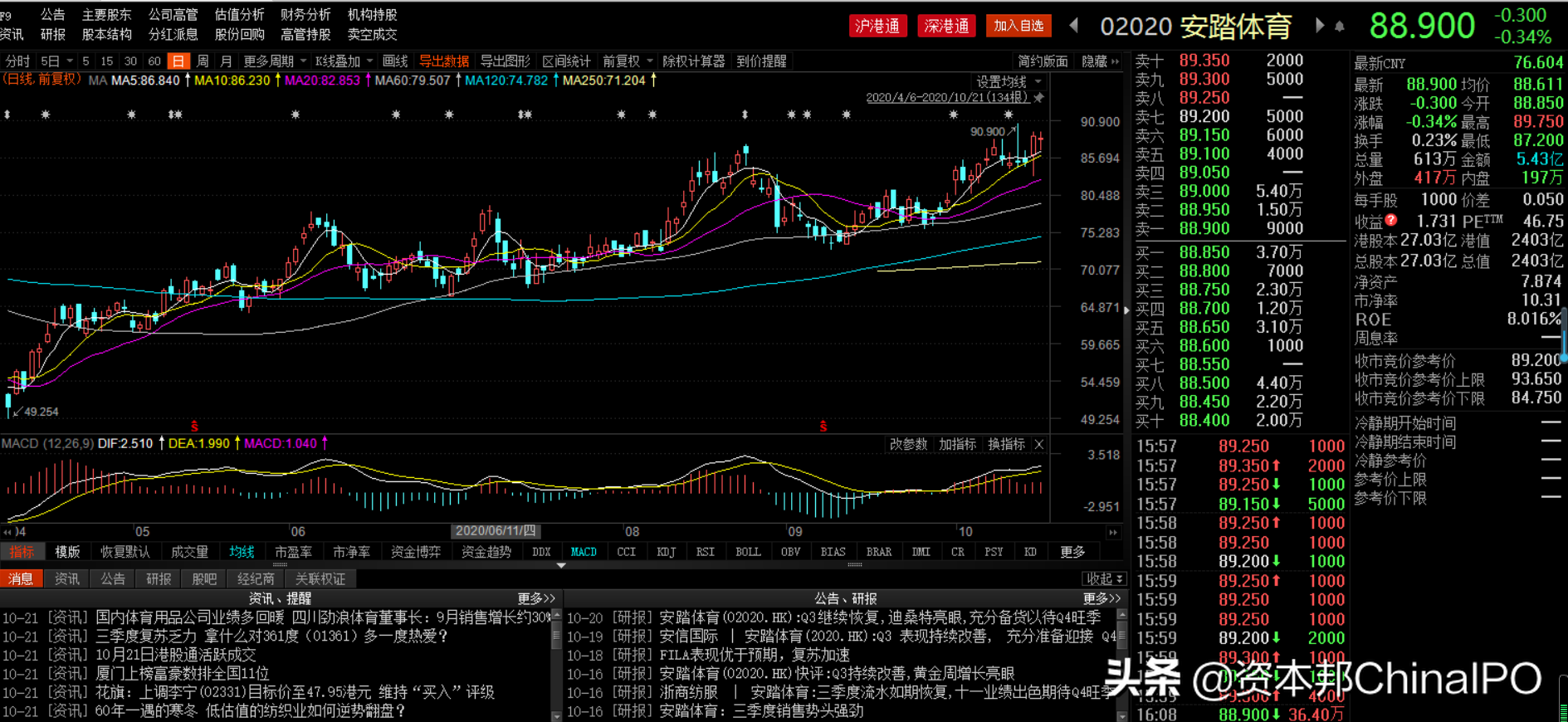
Task: Click the red S marker near May
Action: tap(194, 427)
